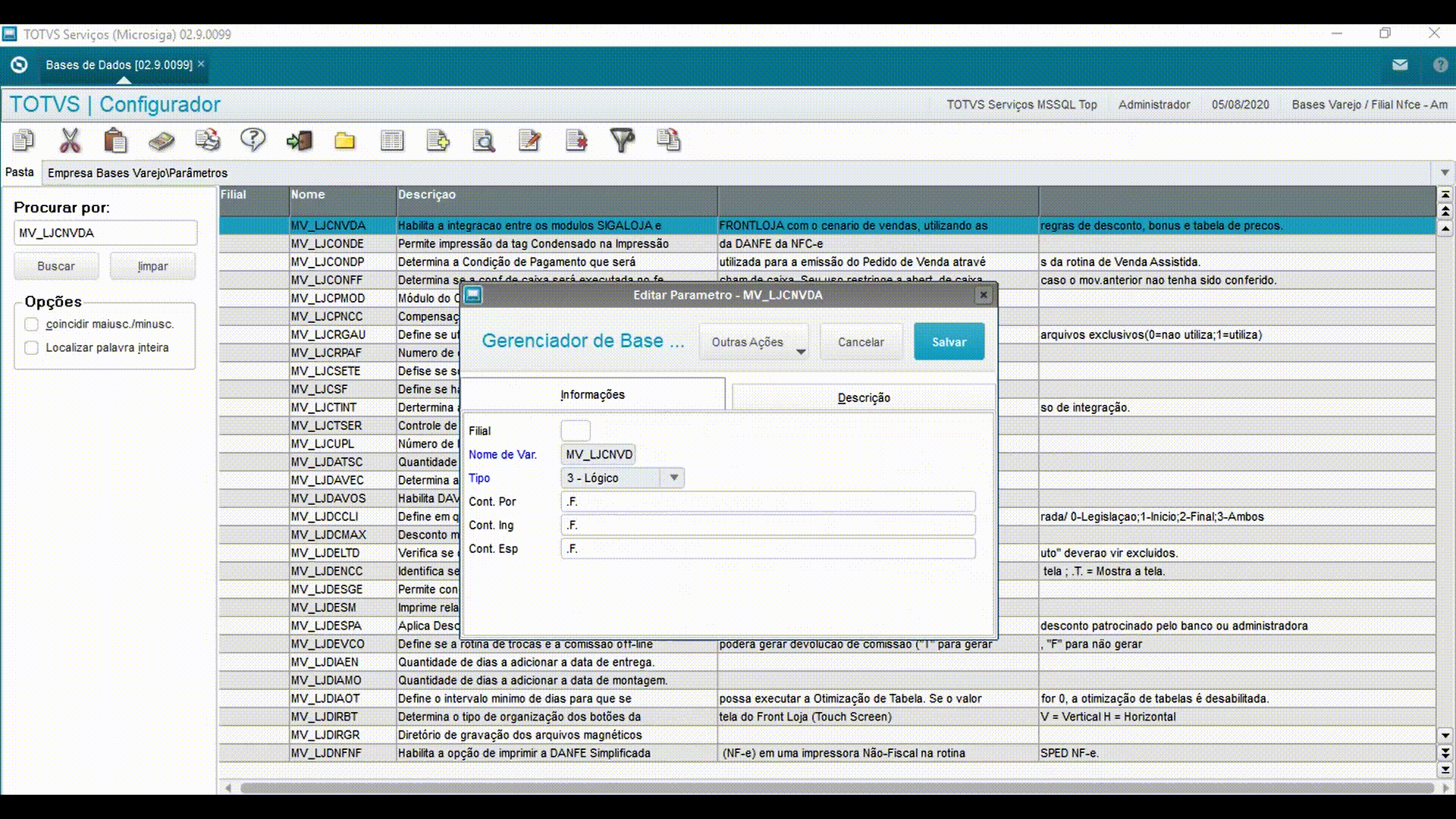
Task: Open the funnel filter icon
Action: (x=623, y=140)
